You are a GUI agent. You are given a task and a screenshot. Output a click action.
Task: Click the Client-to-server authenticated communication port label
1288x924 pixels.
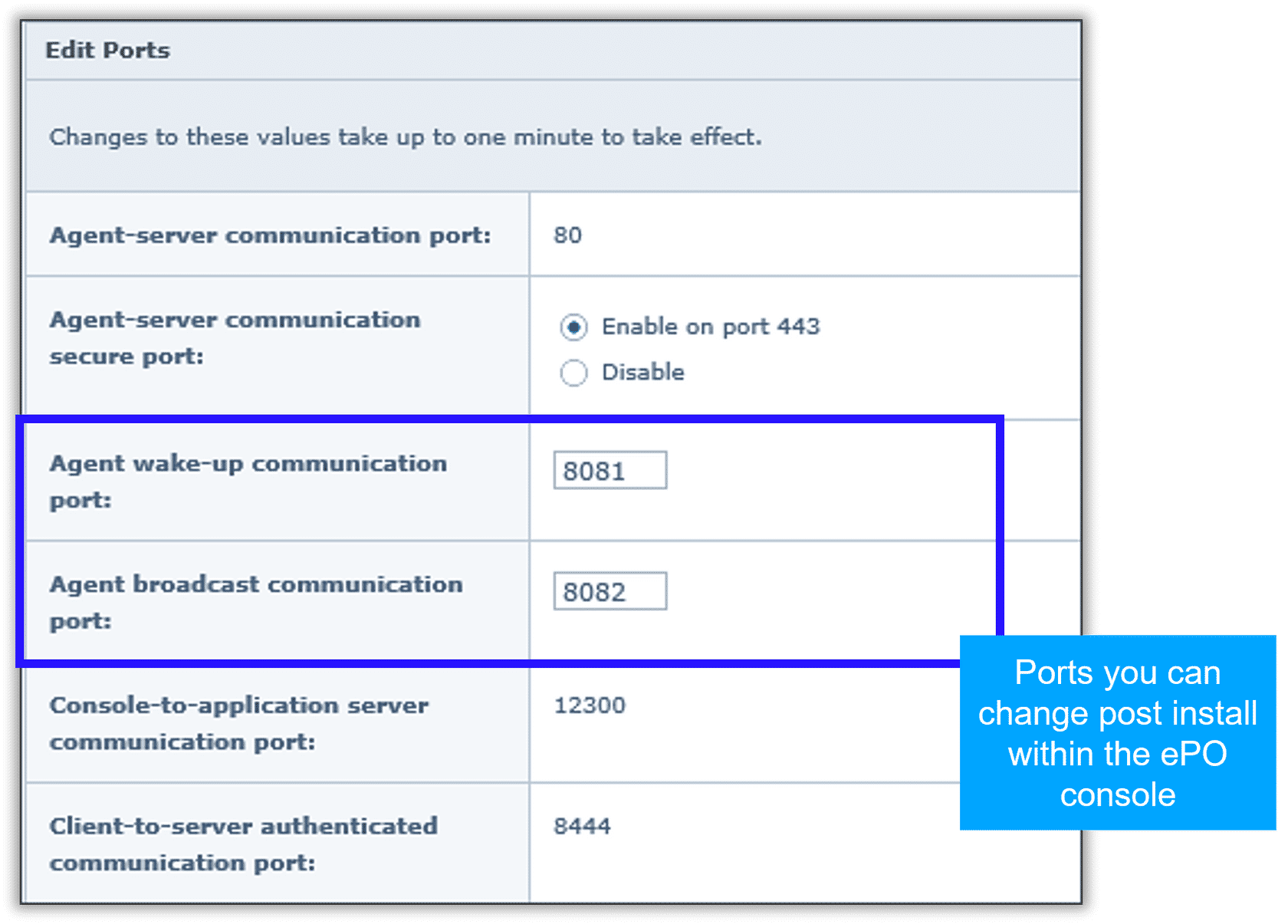tap(243, 843)
